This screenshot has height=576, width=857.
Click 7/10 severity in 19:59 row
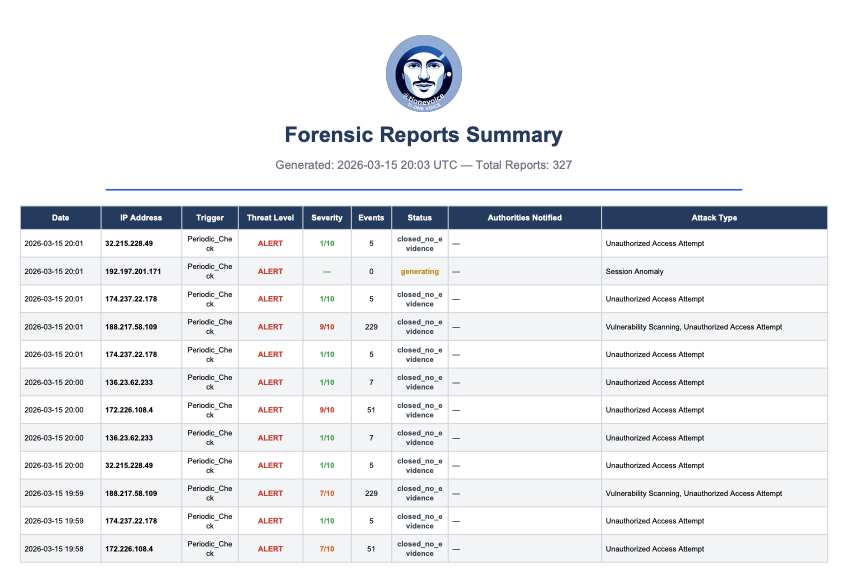point(327,493)
